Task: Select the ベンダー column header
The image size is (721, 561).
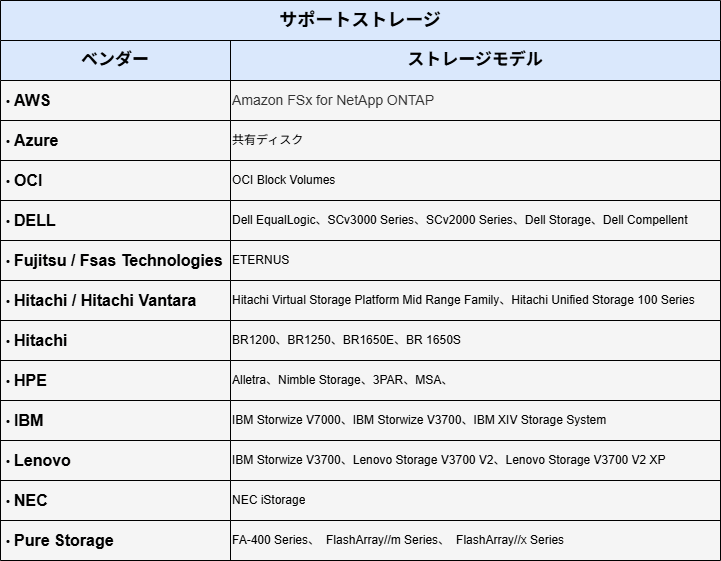Action: (115, 60)
